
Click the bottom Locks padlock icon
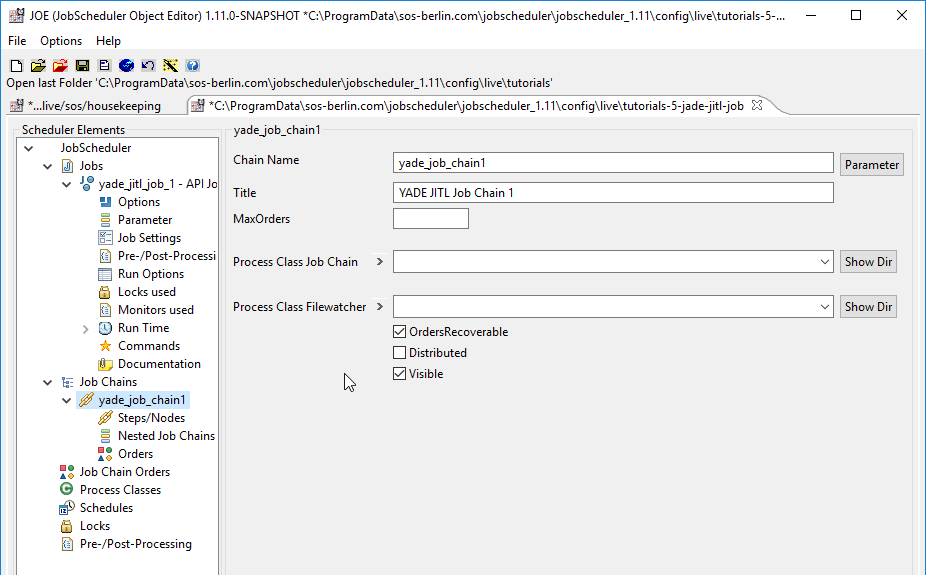pyautogui.click(x=67, y=526)
